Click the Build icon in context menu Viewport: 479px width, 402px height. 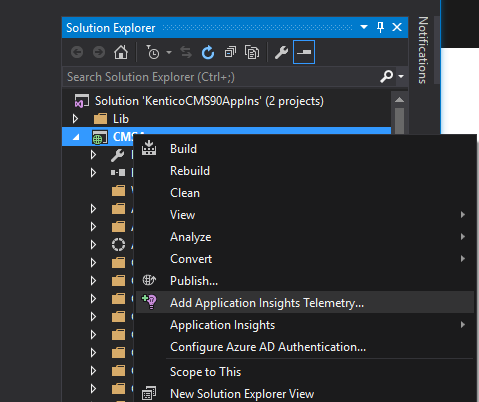tap(149, 148)
